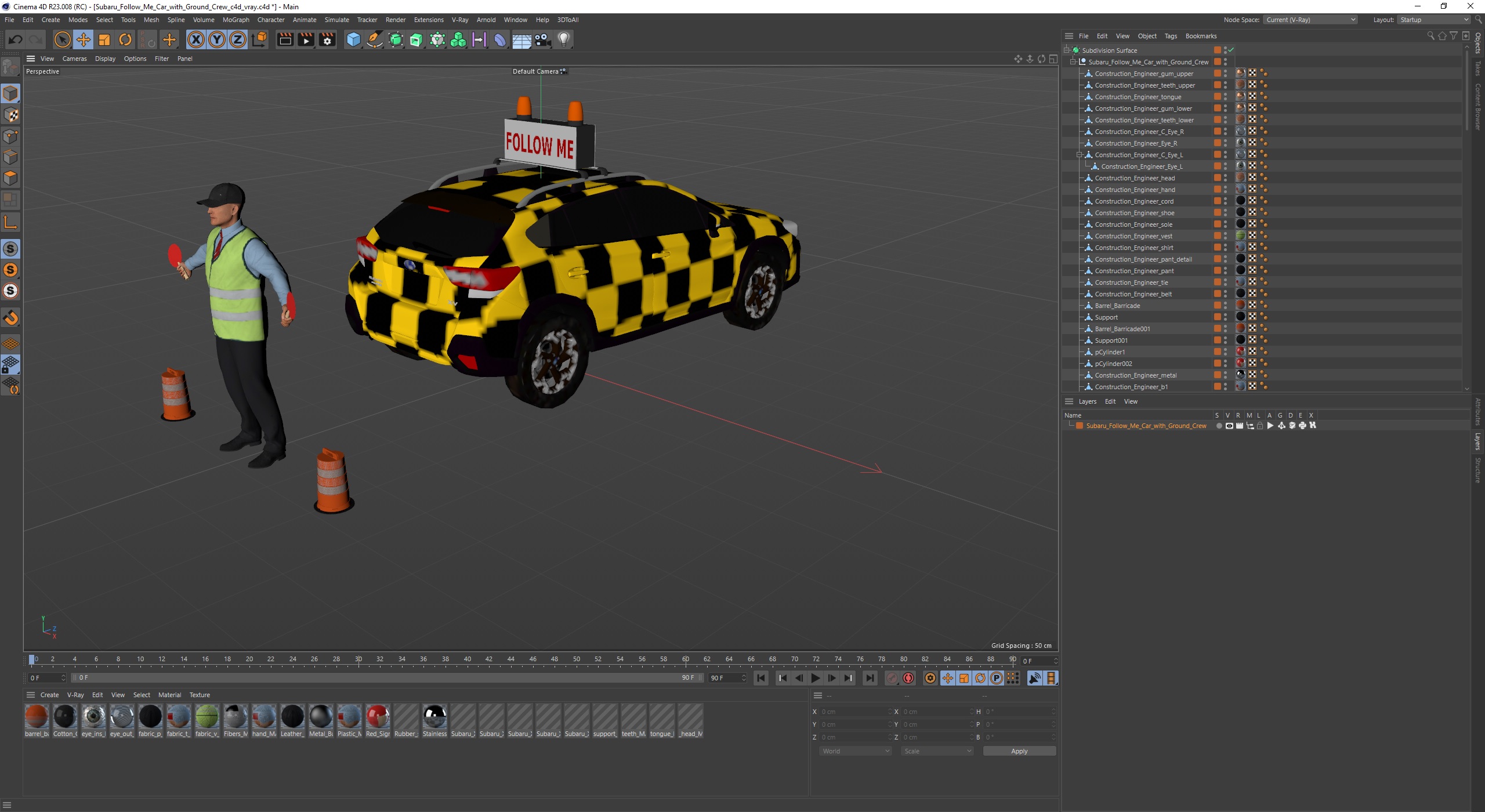Open Edit Render Settings icon
1485x812 pixels.
tap(328, 39)
